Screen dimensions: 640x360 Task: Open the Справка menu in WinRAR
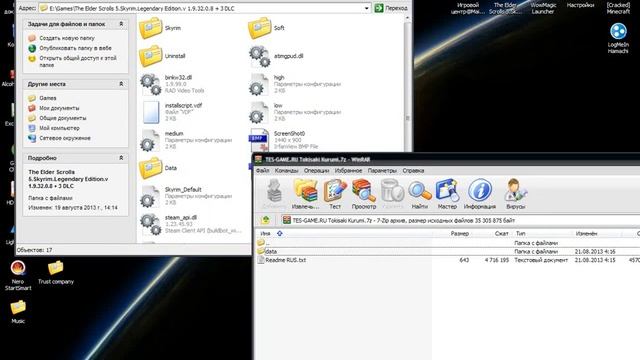click(x=413, y=171)
